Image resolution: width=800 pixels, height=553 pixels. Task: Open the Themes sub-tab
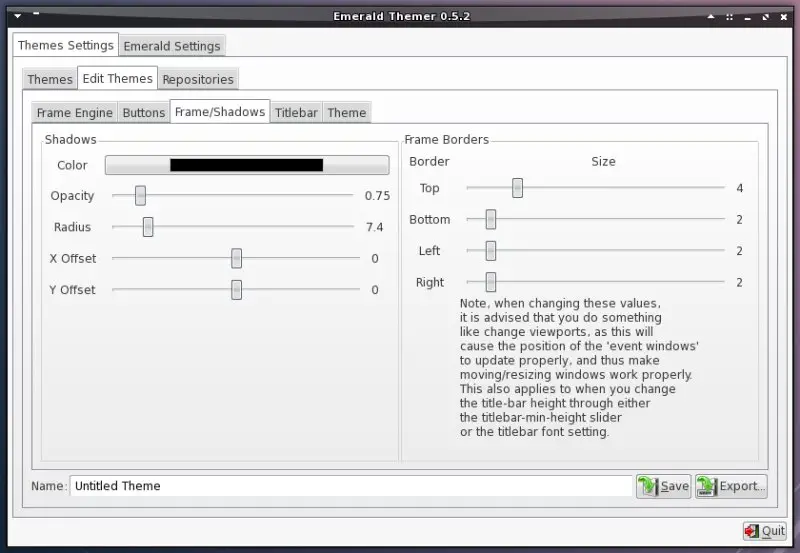pos(50,80)
